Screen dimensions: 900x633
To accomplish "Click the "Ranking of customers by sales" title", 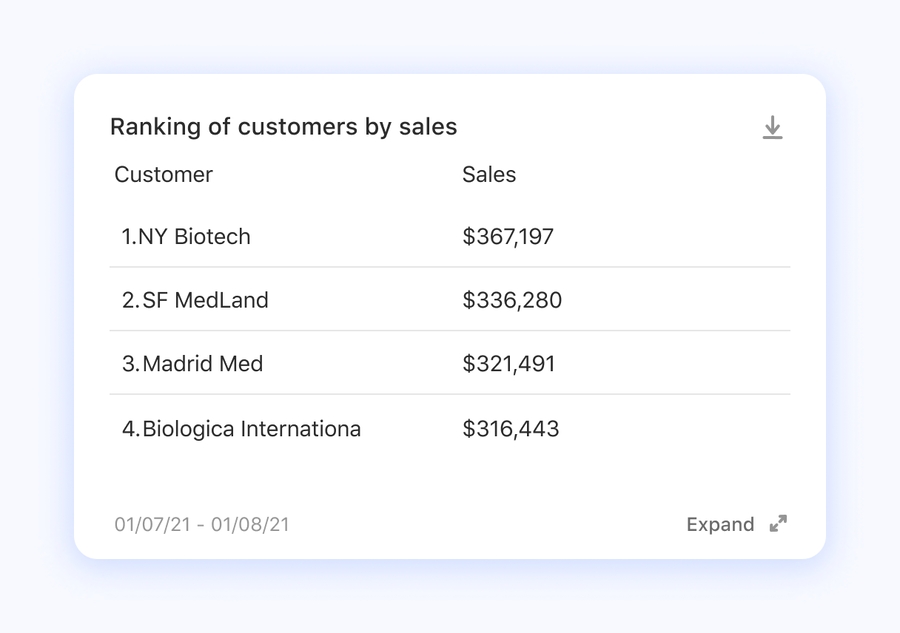I will click(283, 127).
